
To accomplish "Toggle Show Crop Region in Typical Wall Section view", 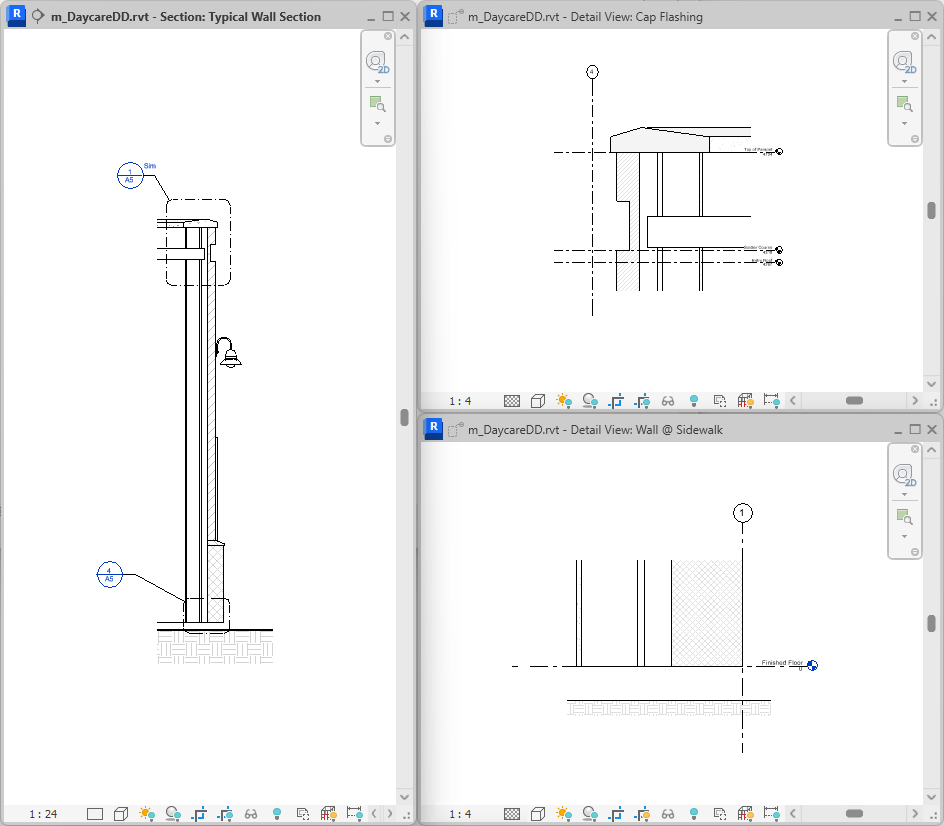I will click(225, 814).
